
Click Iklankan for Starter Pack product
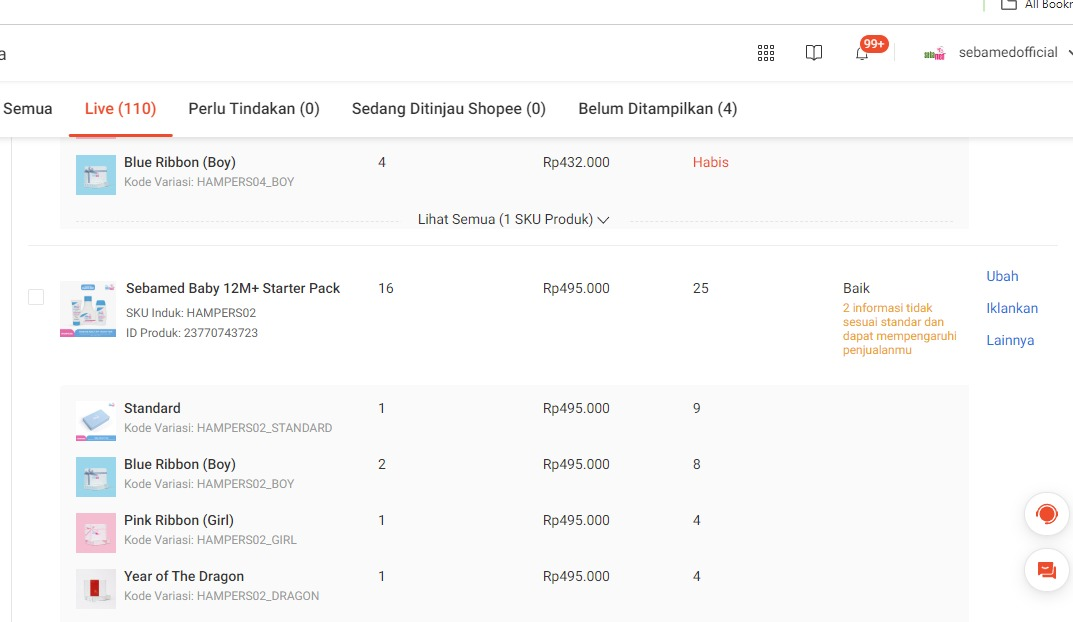tap(1011, 308)
